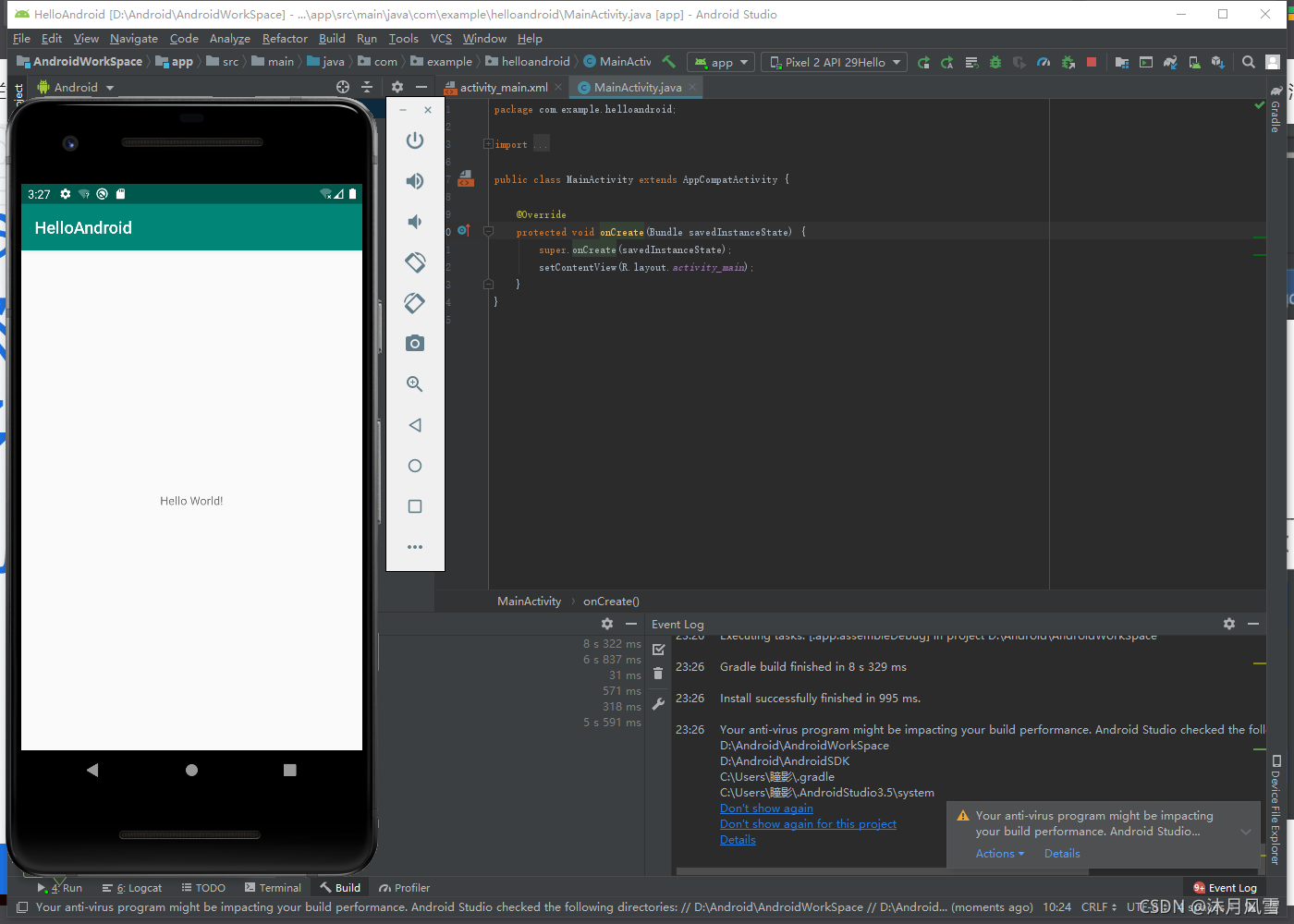
Task: Hide the Event Log panel
Action: point(1253,624)
